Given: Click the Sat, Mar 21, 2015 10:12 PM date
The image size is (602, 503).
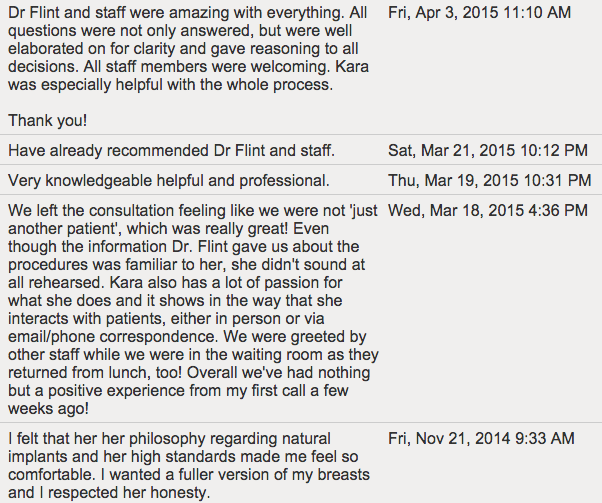Looking at the screenshot, I should (488, 150).
